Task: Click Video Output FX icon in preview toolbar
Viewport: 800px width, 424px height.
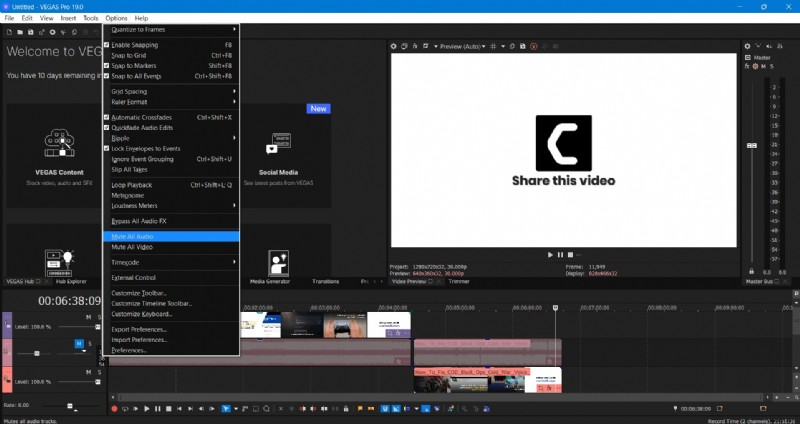Action: tap(415, 46)
